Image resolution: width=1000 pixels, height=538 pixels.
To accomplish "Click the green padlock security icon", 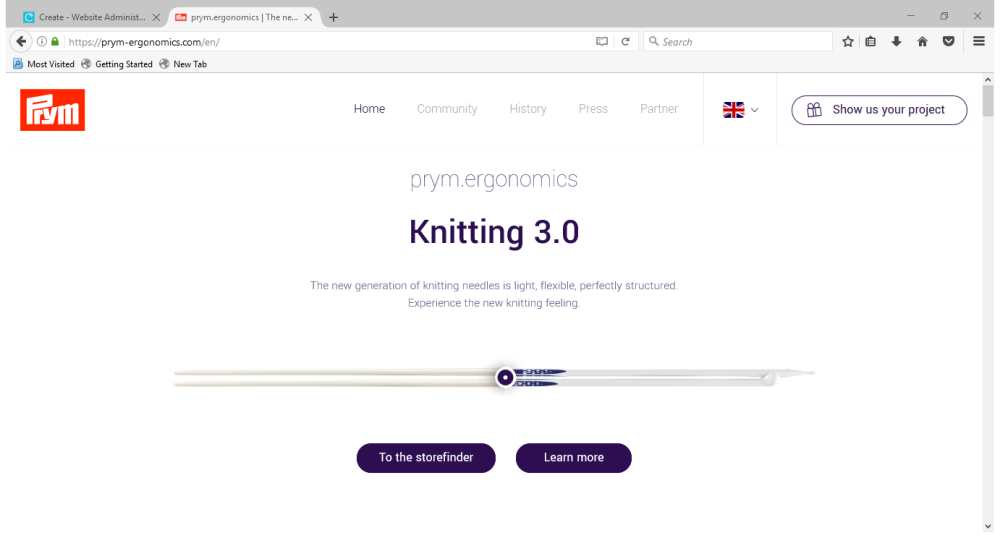I will click(55, 41).
